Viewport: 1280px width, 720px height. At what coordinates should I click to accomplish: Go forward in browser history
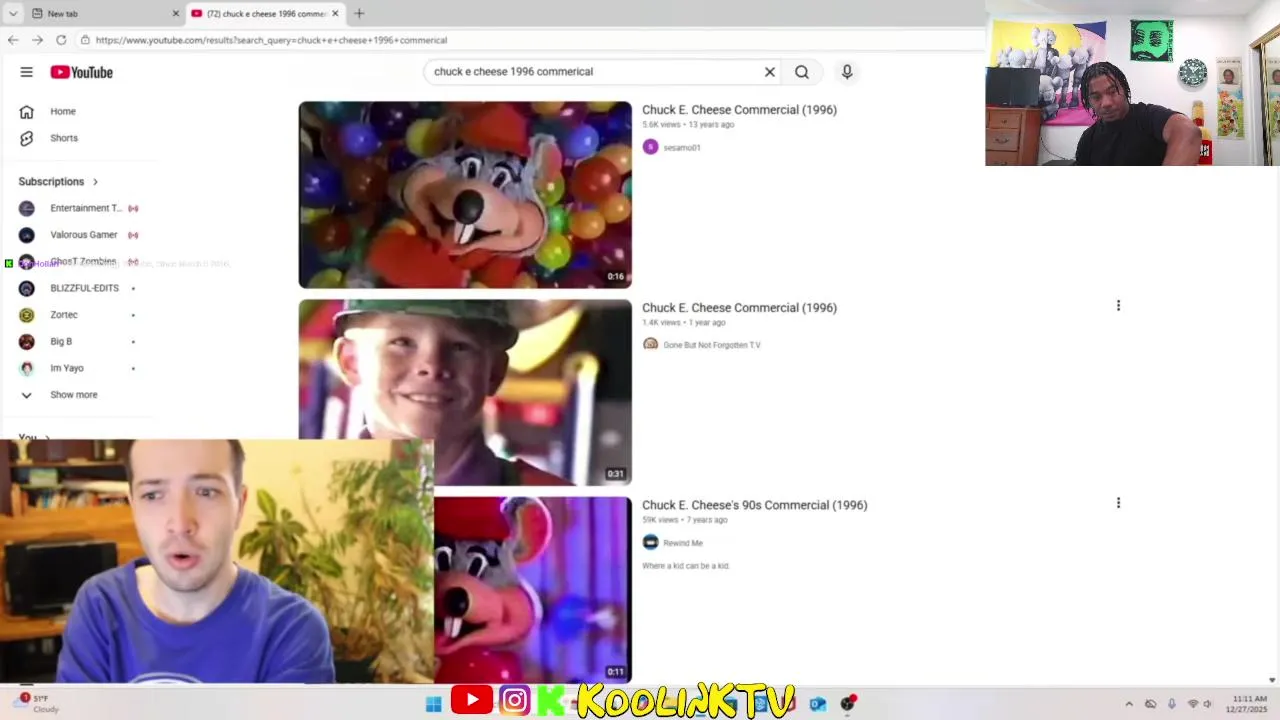pyautogui.click(x=37, y=40)
